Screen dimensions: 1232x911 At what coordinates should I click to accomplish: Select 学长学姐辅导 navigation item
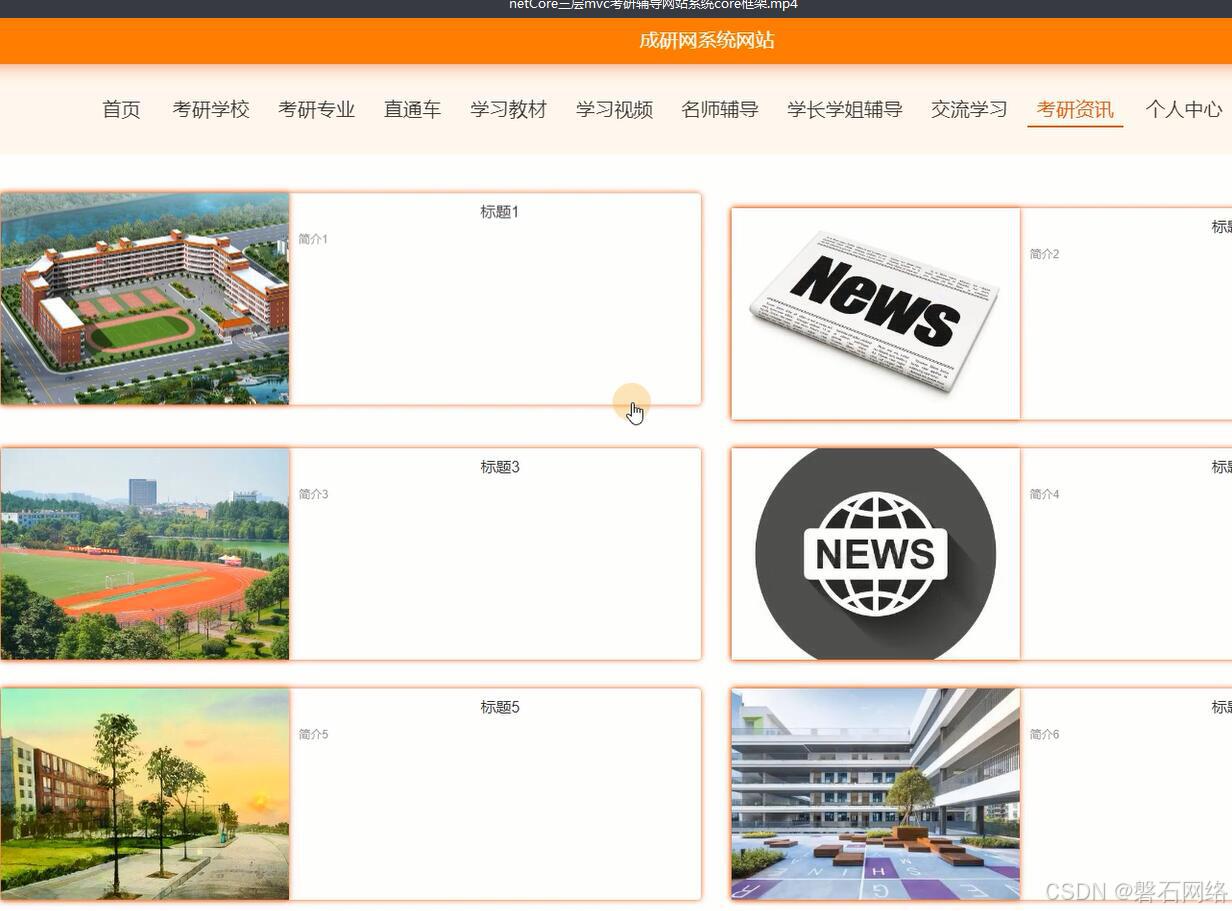click(845, 110)
